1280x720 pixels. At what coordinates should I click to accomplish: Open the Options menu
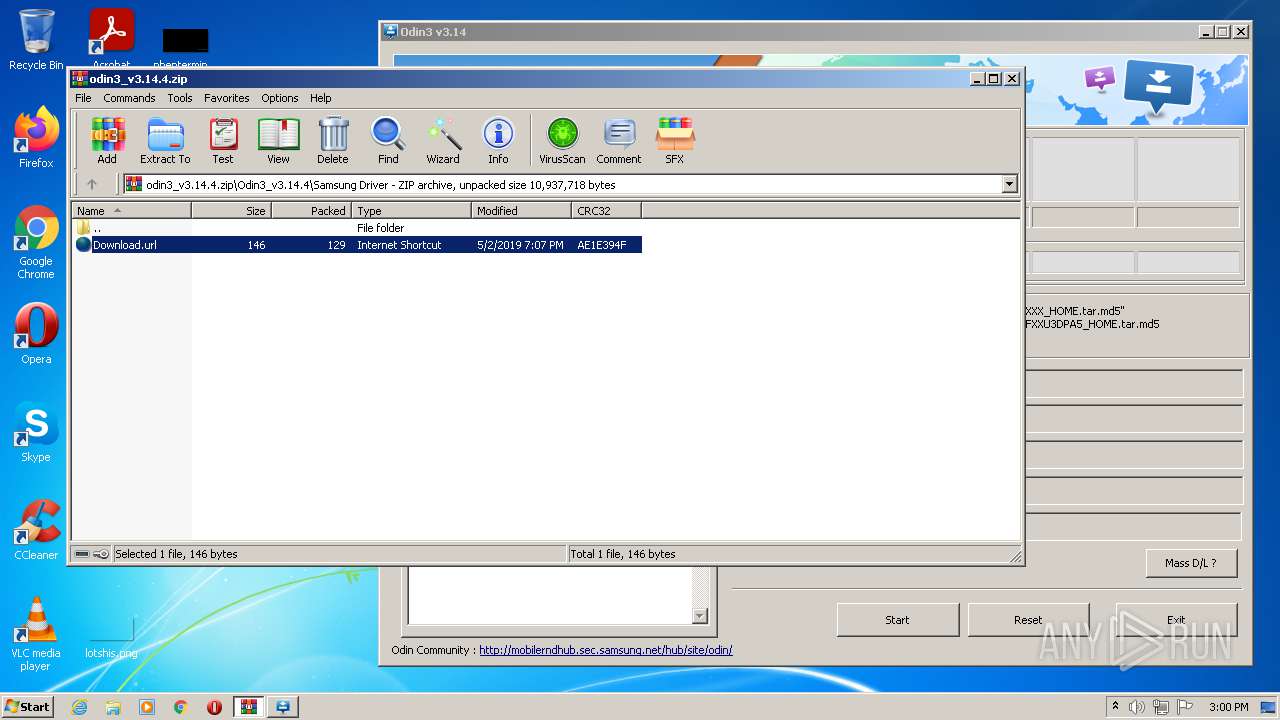click(280, 98)
